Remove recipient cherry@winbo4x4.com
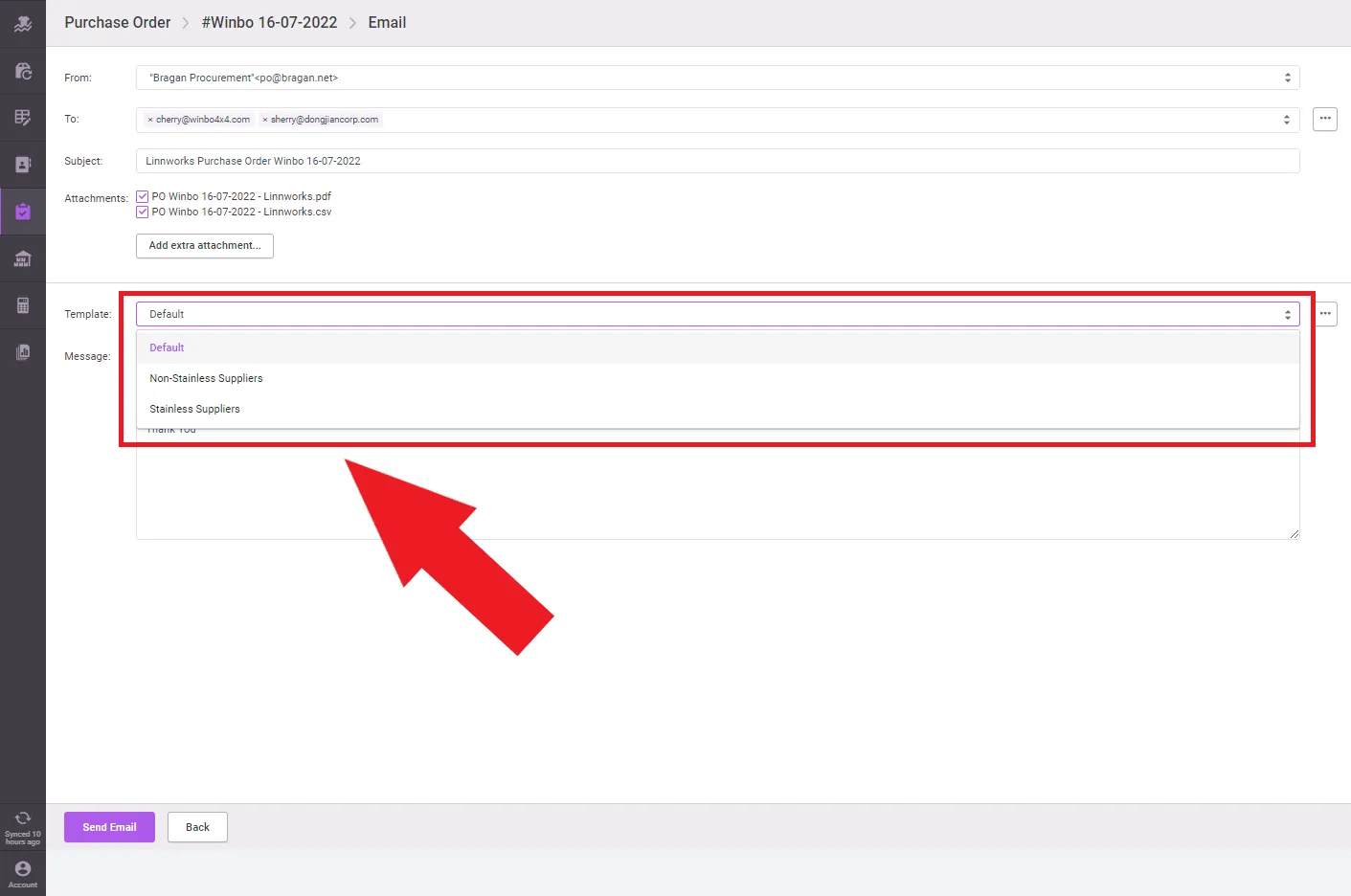Viewport: 1351px width, 896px height. click(x=150, y=120)
